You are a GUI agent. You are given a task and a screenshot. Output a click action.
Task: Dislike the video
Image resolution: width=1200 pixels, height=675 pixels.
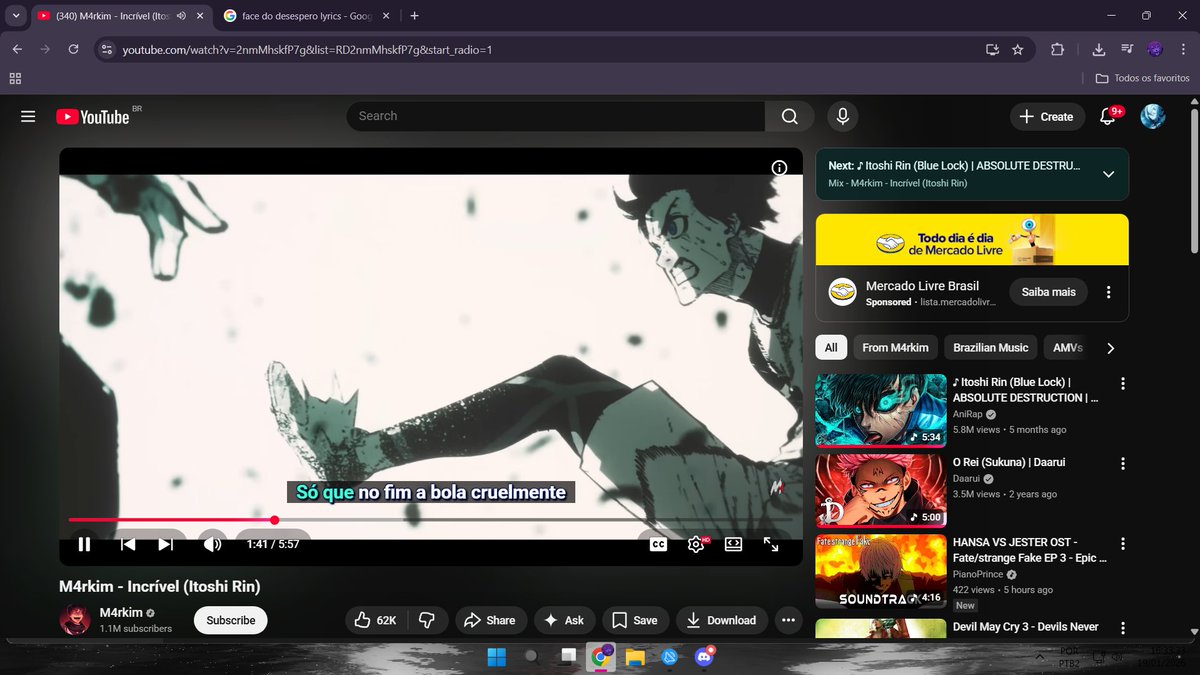(426, 620)
